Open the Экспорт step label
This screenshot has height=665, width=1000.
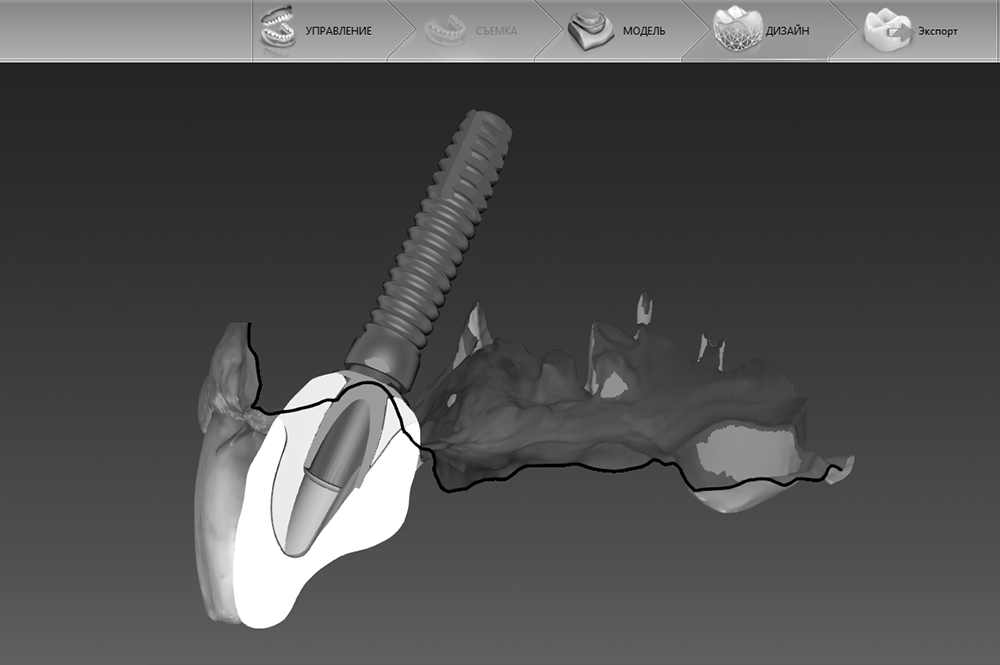[938, 31]
